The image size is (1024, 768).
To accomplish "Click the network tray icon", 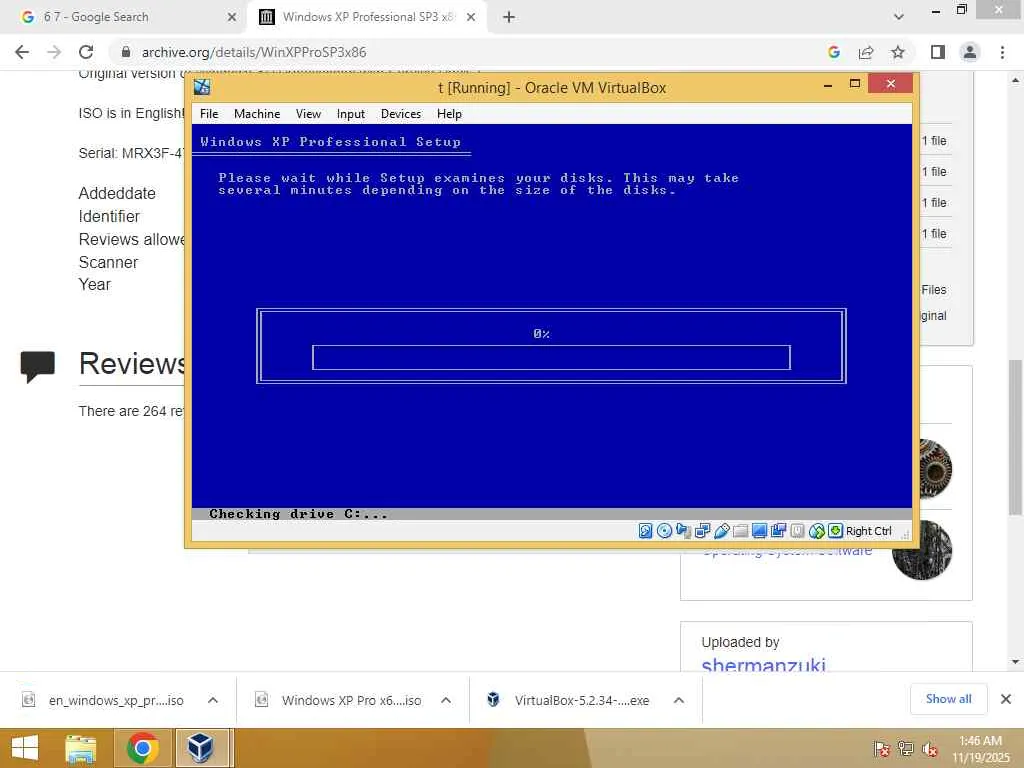I will point(906,749).
